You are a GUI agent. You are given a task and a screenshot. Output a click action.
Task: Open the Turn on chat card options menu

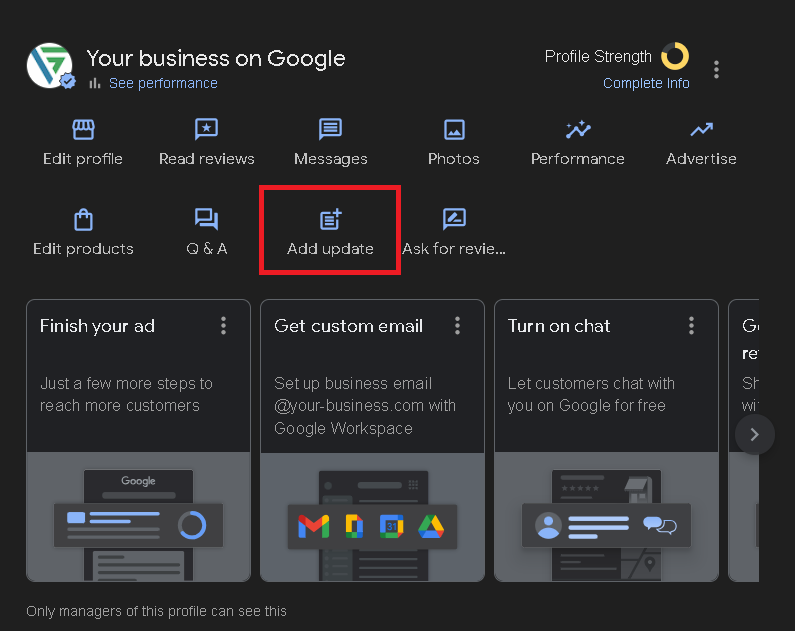[692, 326]
